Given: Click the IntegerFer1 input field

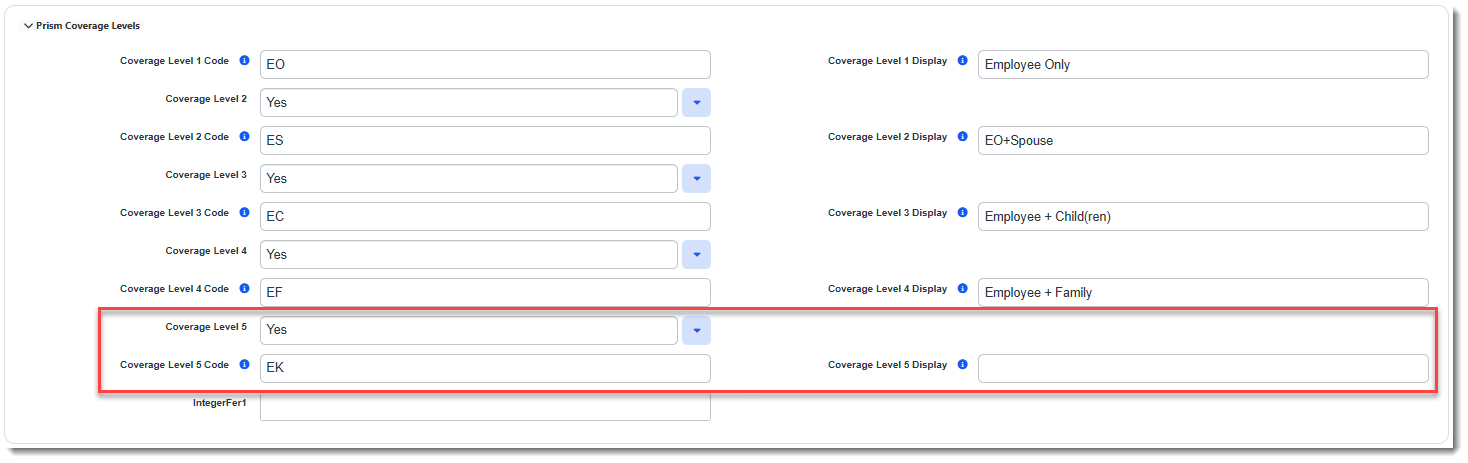Looking at the screenshot, I should click(485, 405).
